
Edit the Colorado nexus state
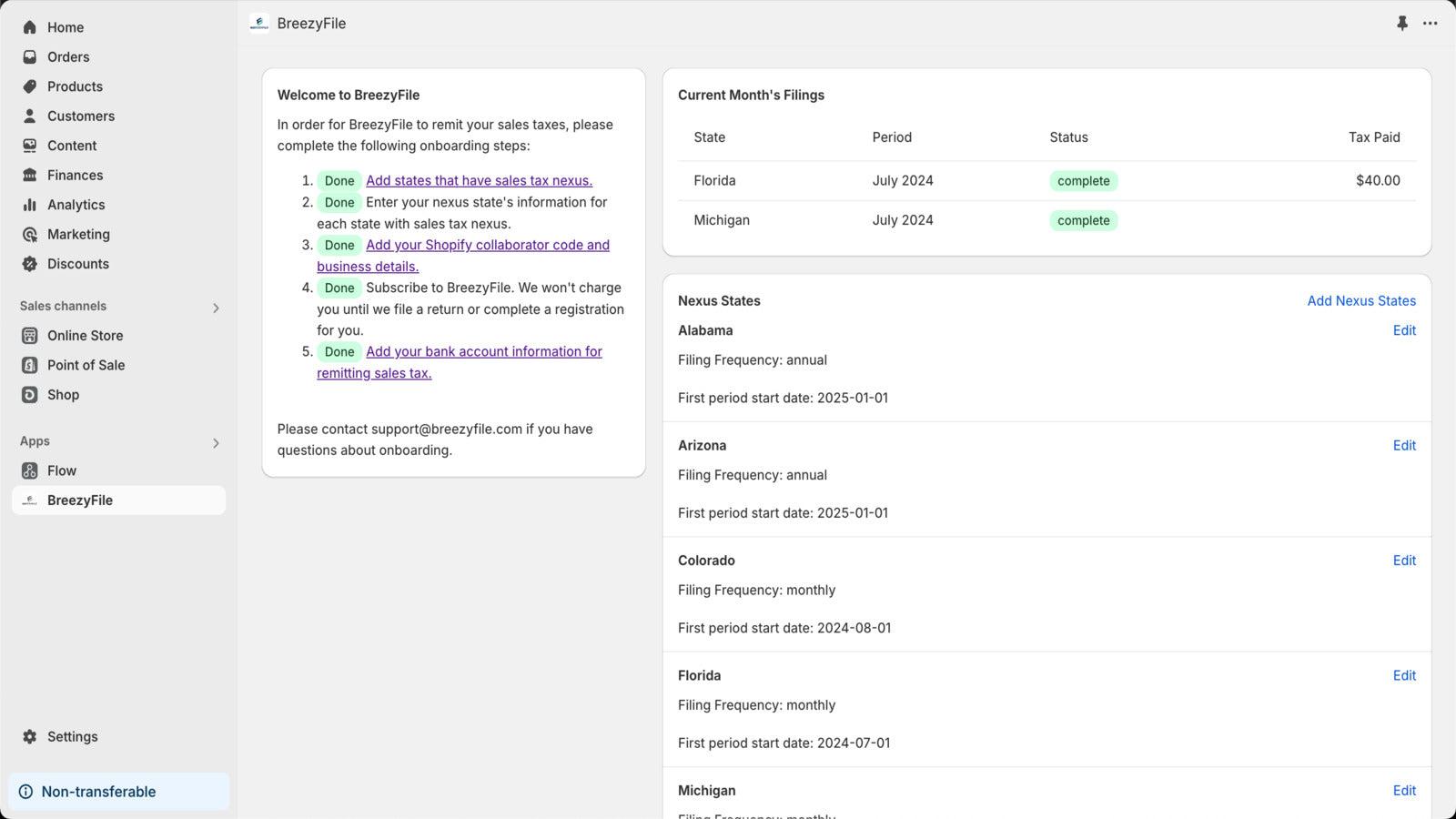[x=1404, y=561]
